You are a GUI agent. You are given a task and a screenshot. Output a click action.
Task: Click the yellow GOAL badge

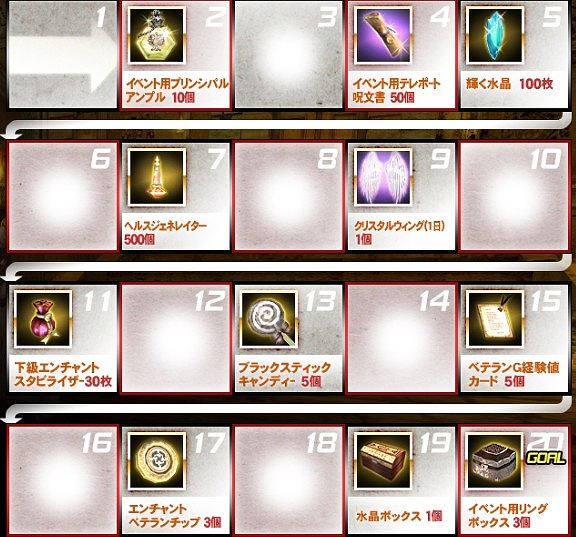pos(546,458)
